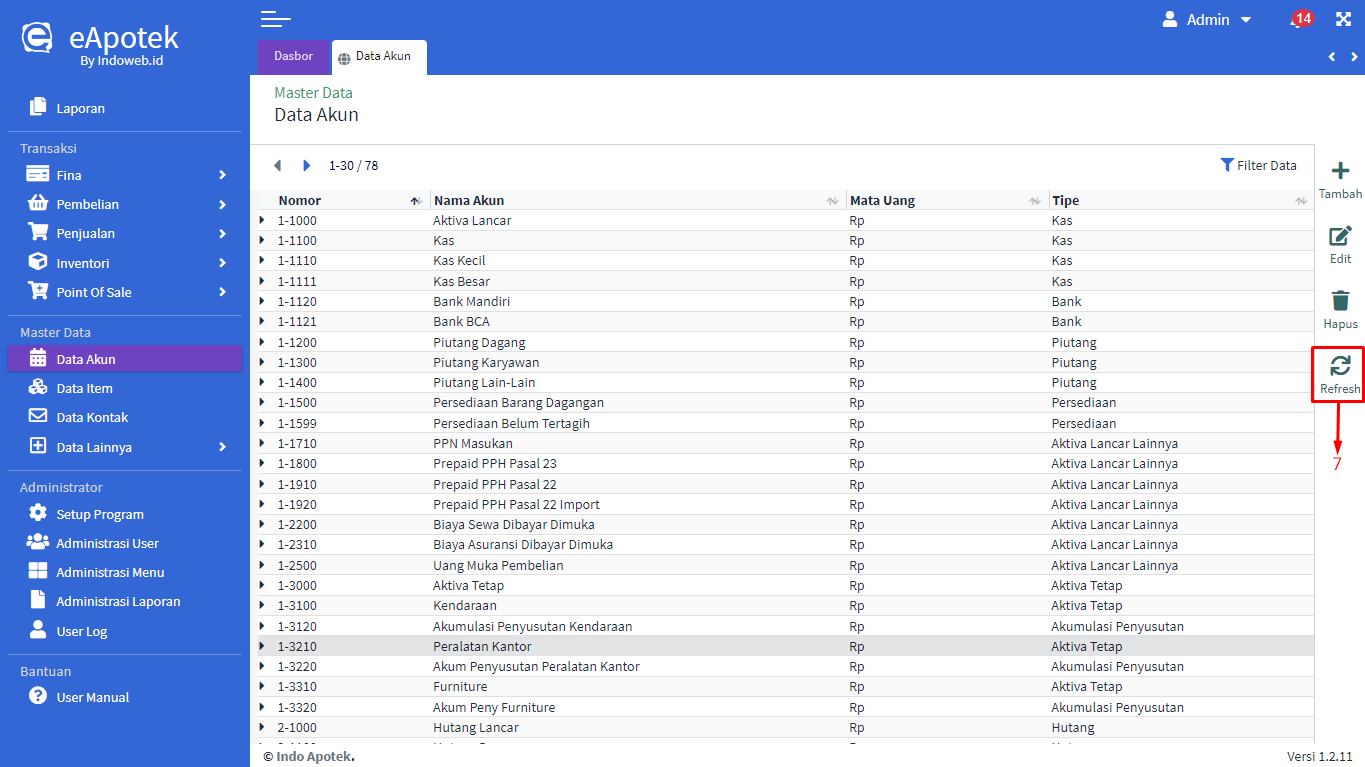Switch to the Dasbor tab
Viewport: 1365px width, 767px height.
293,56
